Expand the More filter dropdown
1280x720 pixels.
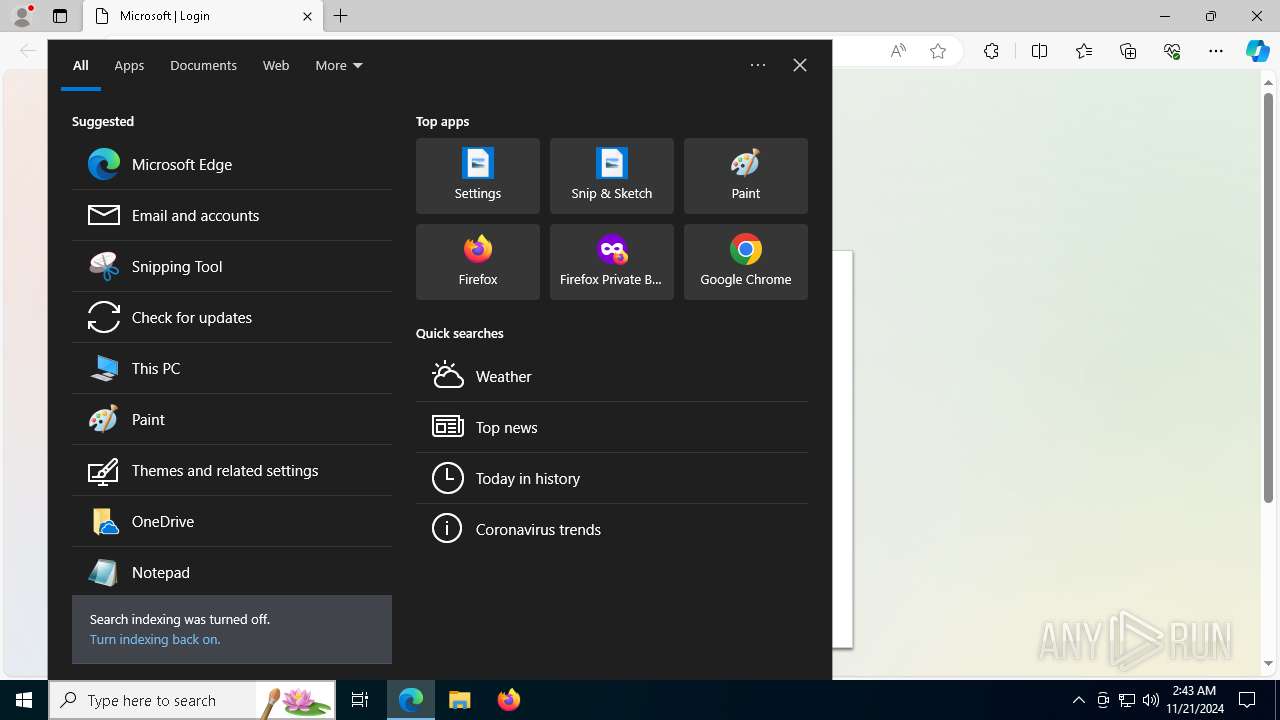pos(339,65)
